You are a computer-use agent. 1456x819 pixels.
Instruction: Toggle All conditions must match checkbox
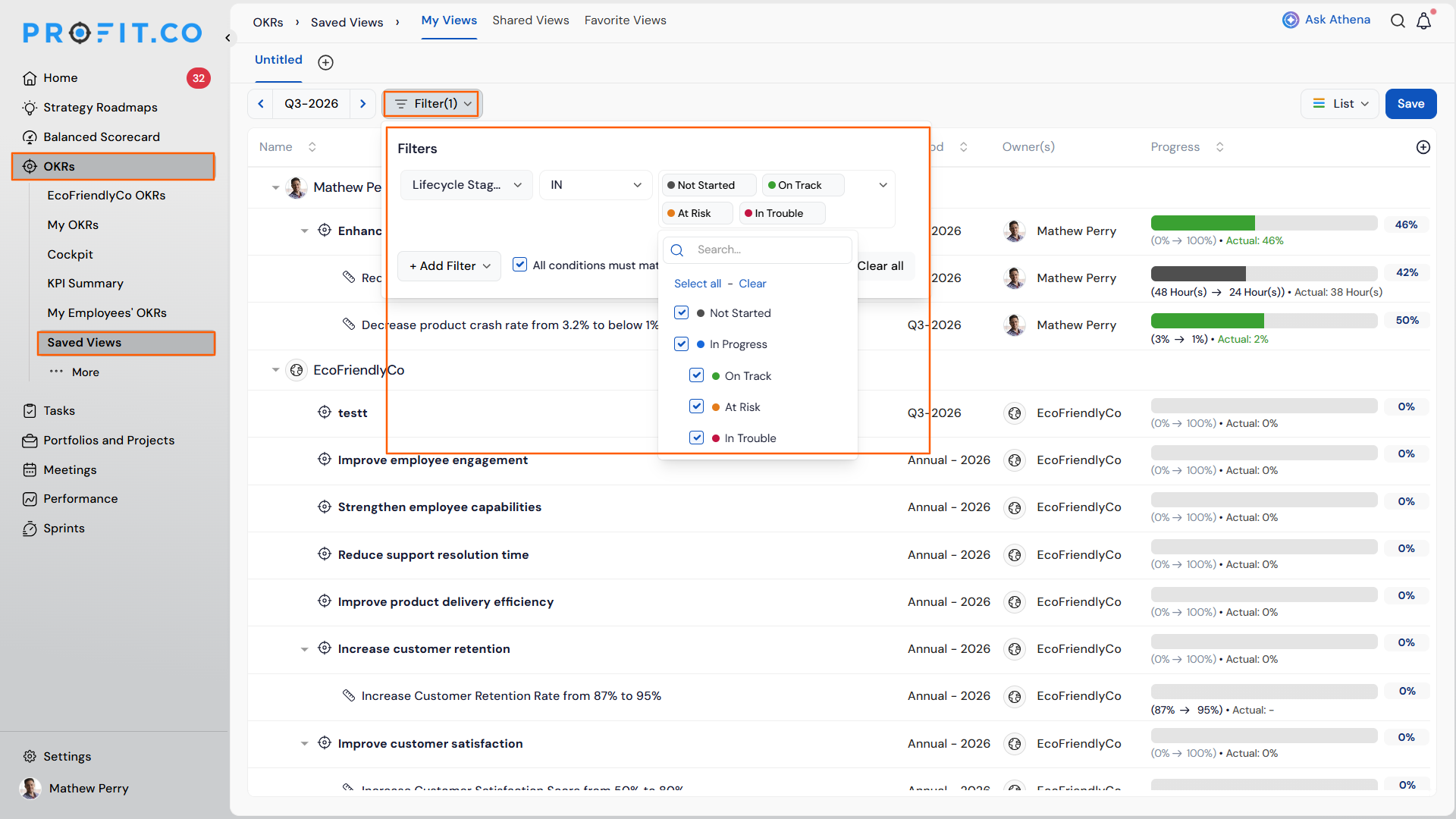point(520,265)
